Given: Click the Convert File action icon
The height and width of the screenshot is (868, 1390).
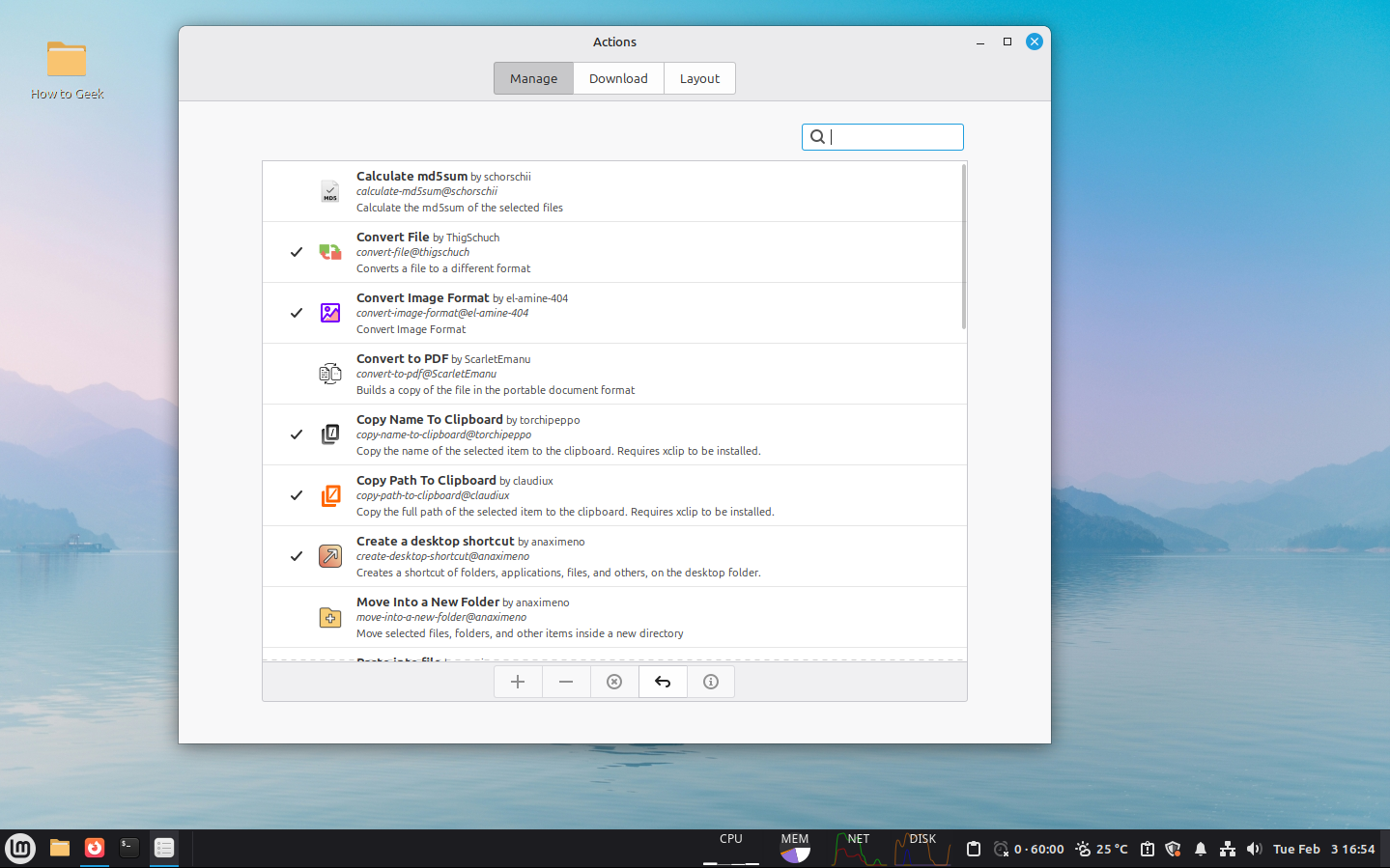Looking at the screenshot, I should pyautogui.click(x=330, y=252).
